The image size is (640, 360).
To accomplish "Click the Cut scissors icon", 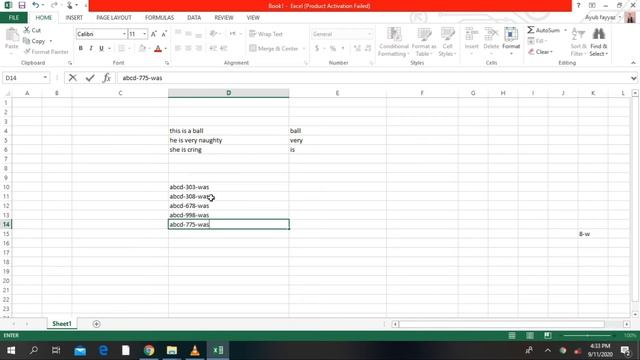I will (27, 30).
